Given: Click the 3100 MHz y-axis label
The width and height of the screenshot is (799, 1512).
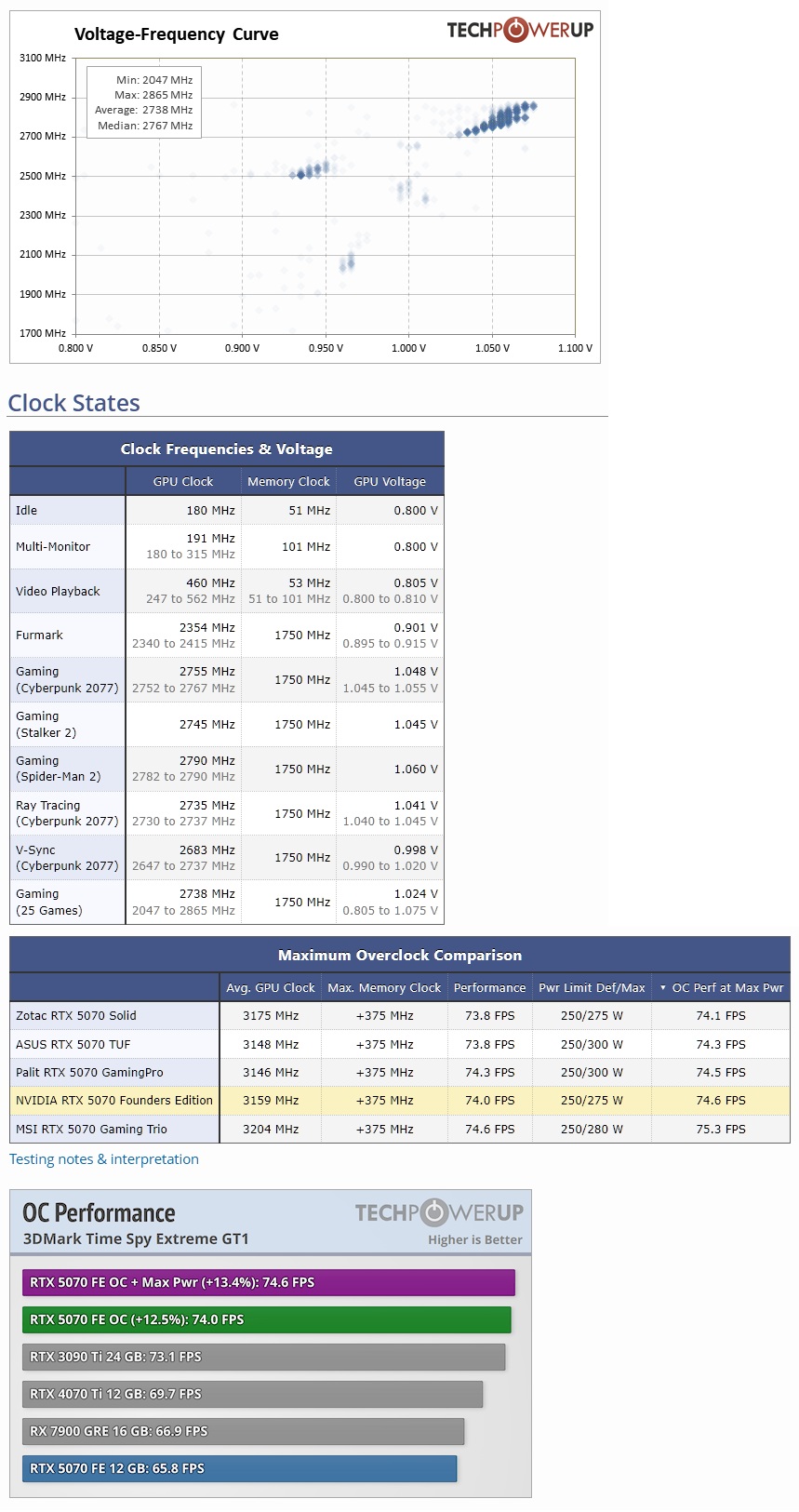Looking at the screenshot, I should tap(43, 58).
